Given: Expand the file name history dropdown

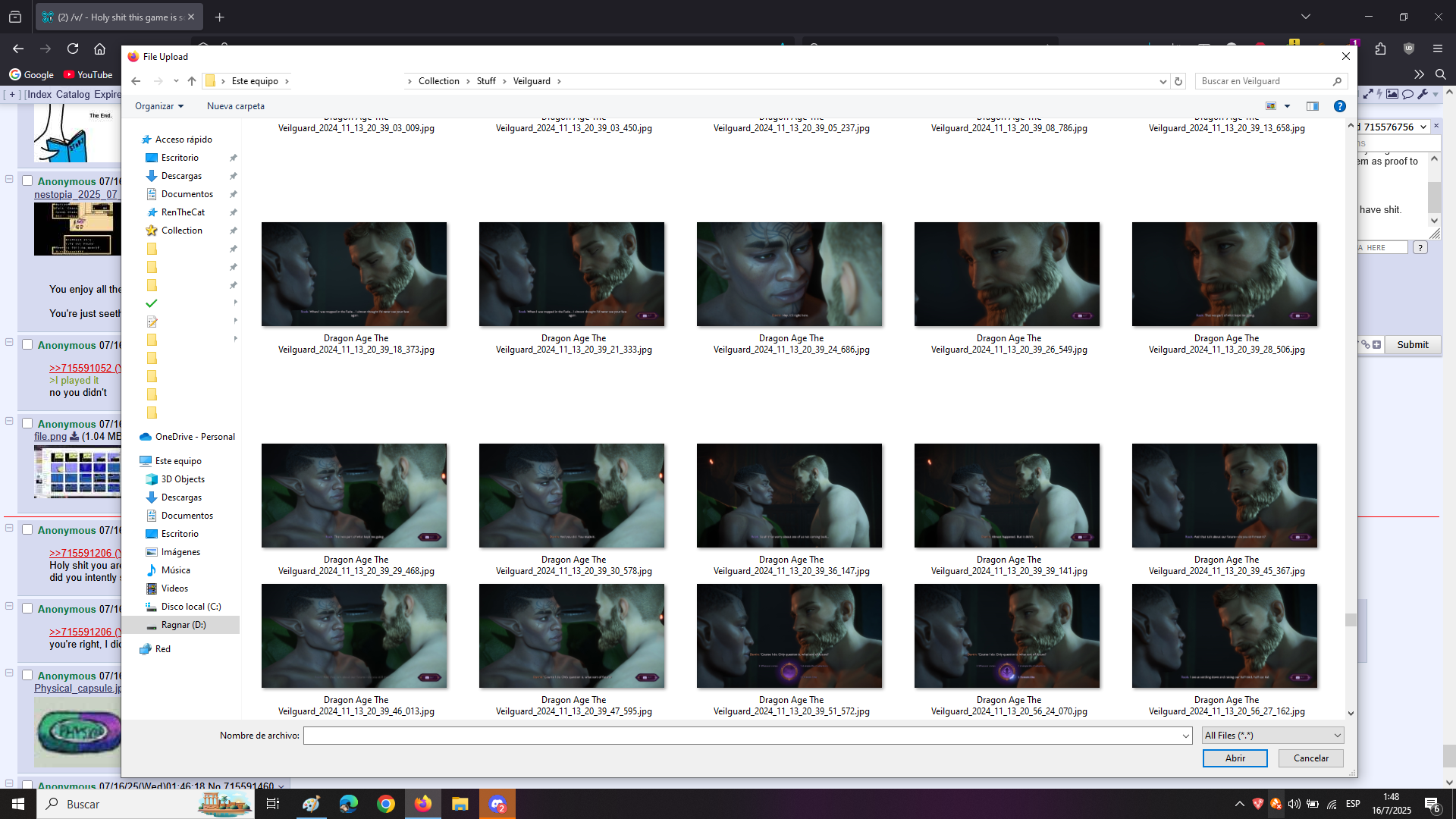Looking at the screenshot, I should click(1185, 736).
